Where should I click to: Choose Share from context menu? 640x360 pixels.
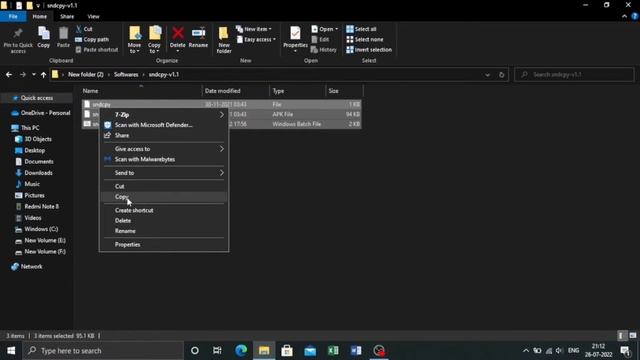coord(164,135)
